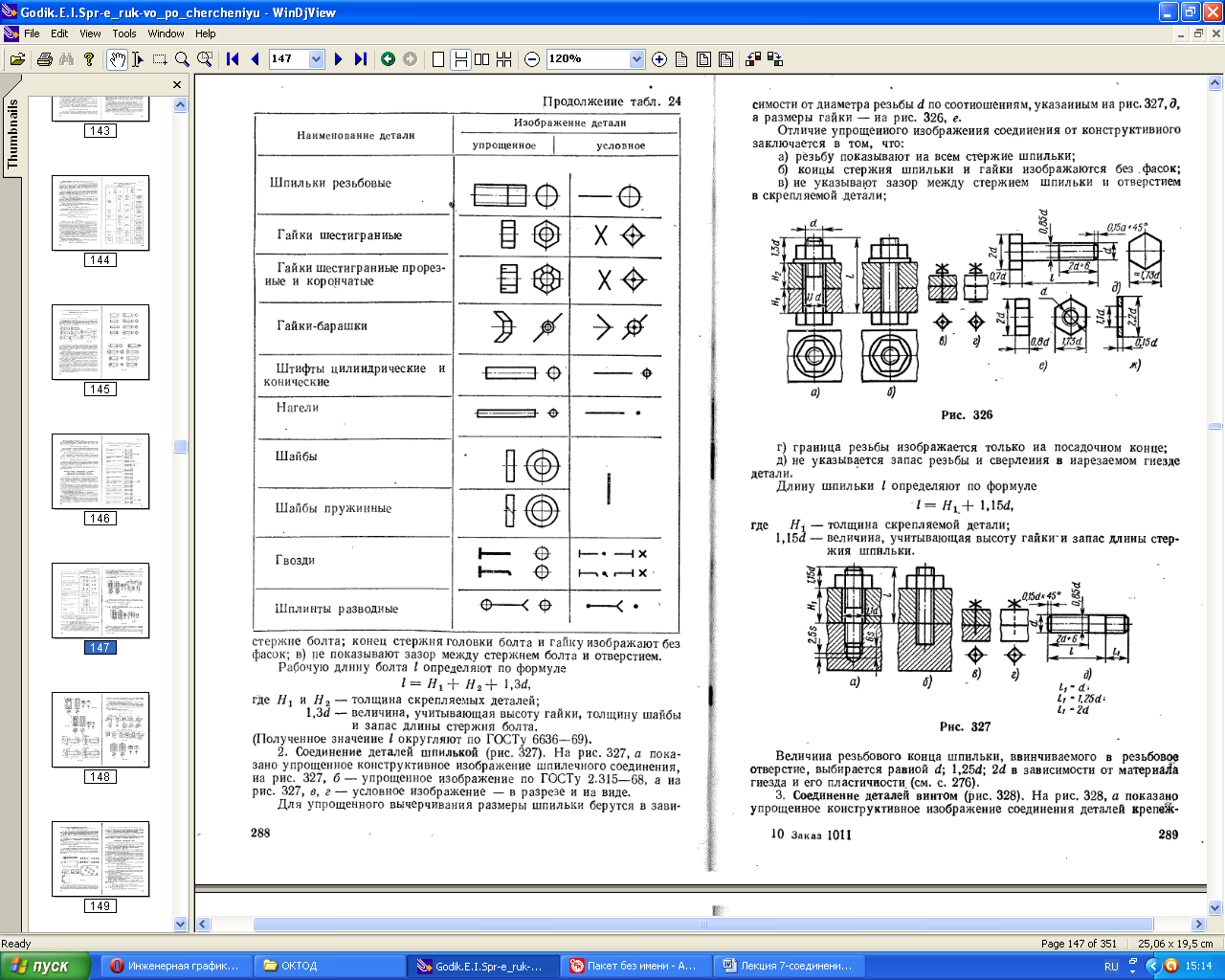Viewport: 1225px width, 980px height.
Task: Switch to single page layout
Action: click(438, 59)
